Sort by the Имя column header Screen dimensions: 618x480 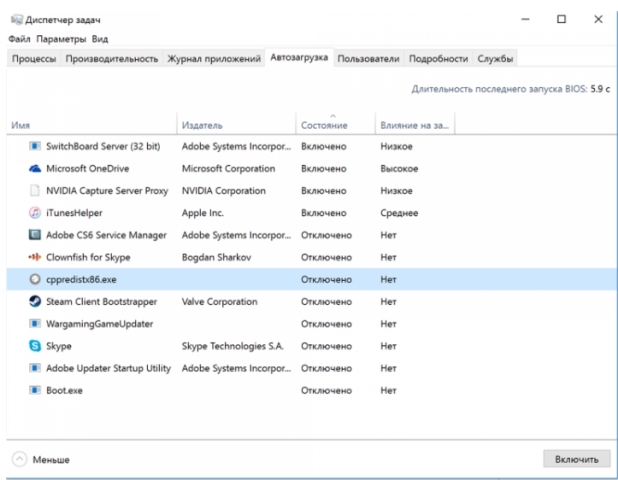click(92, 125)
